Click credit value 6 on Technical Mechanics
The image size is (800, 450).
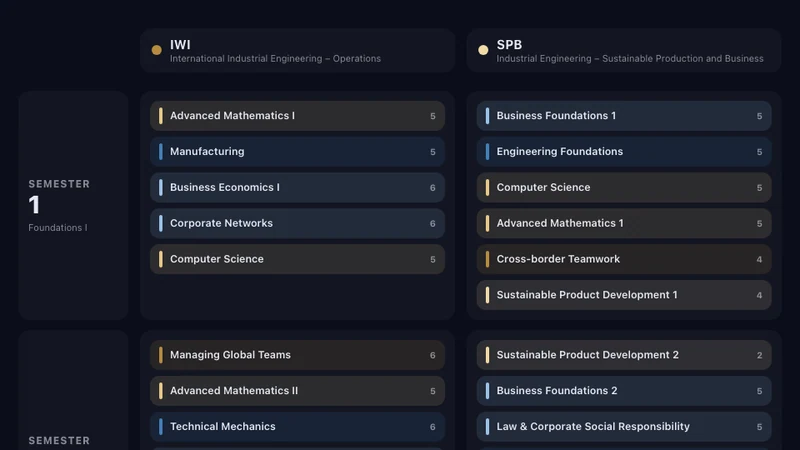coord(433,427)
